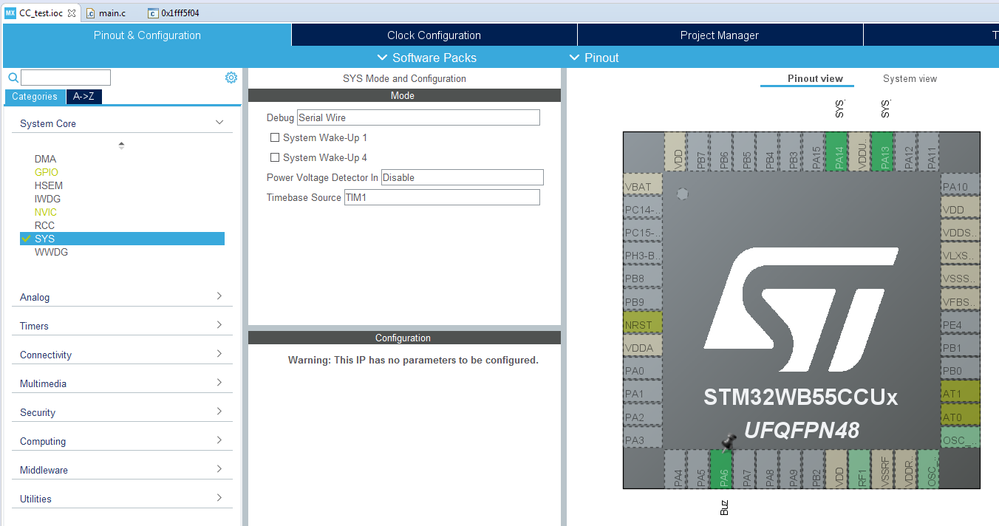
Task: Select GPIO in System Core list
Action: tap(46, 172)
